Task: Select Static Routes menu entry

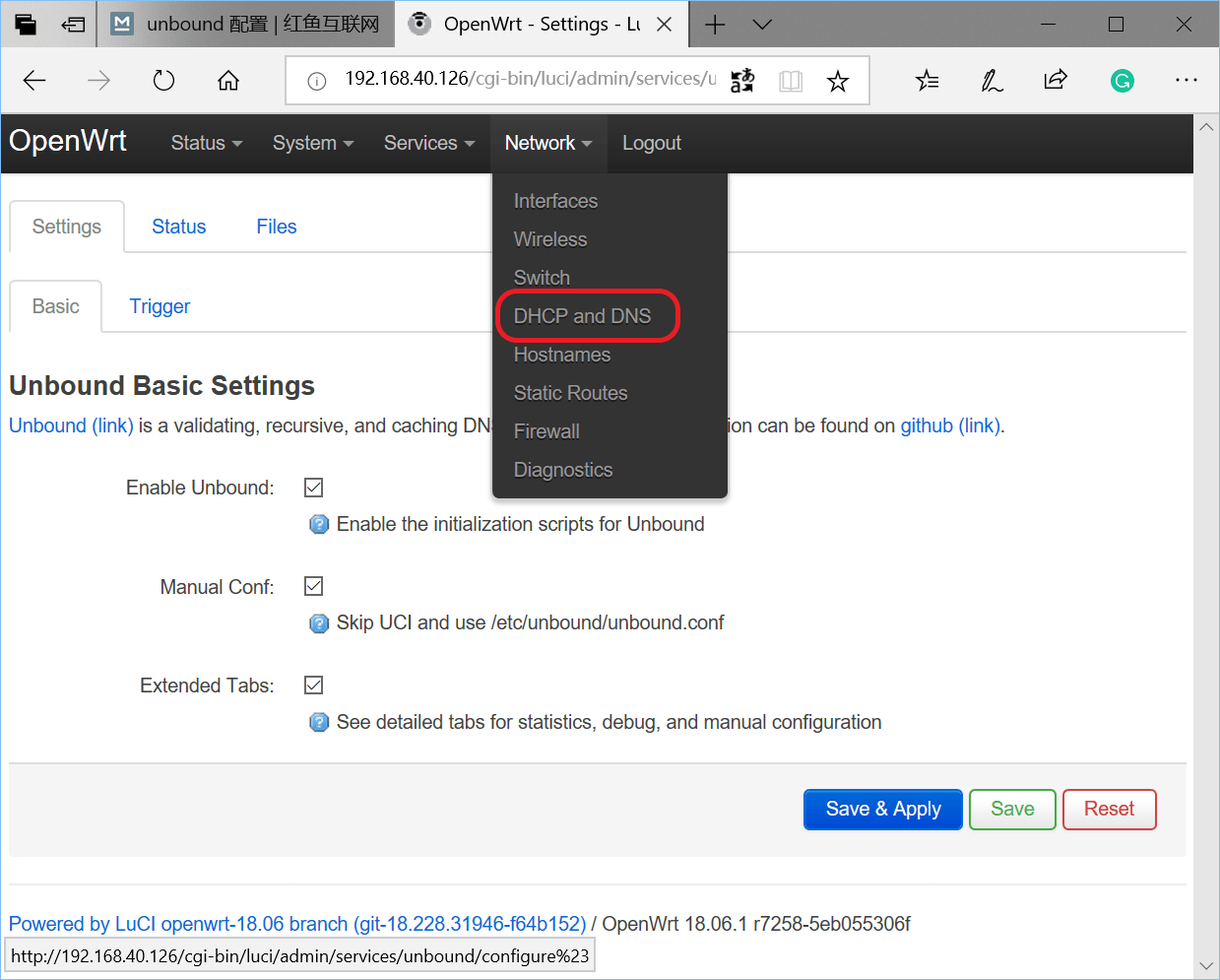Action: [570, 393]
